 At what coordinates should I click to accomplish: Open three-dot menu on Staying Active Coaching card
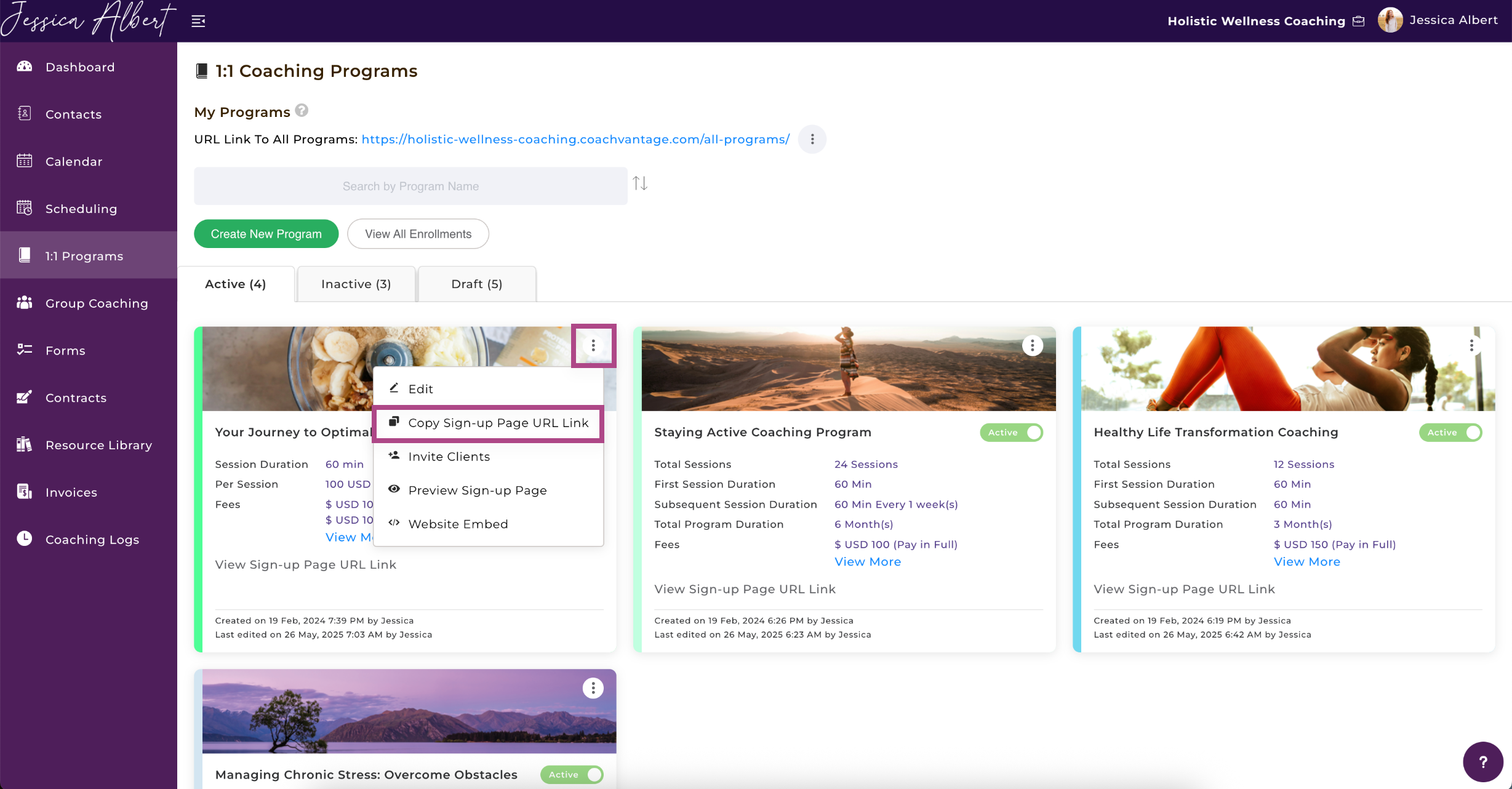point(1033,345)
